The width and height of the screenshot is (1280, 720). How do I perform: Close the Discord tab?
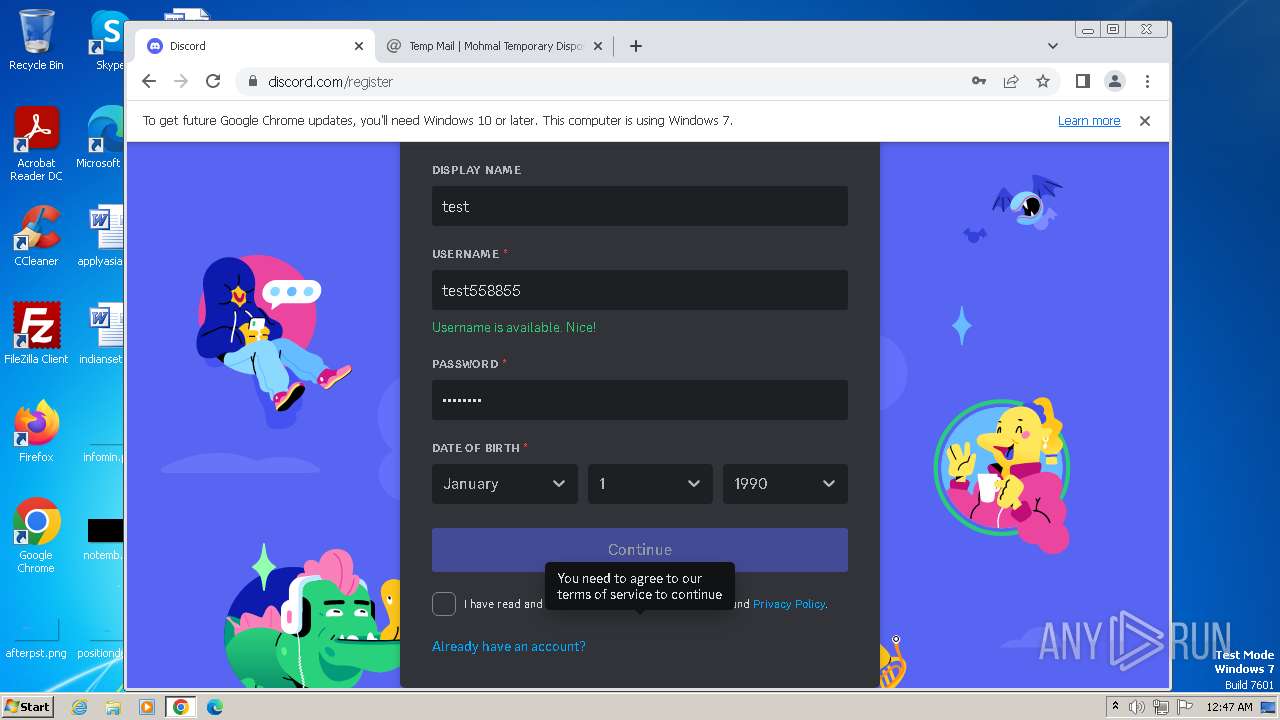(359, 46)
